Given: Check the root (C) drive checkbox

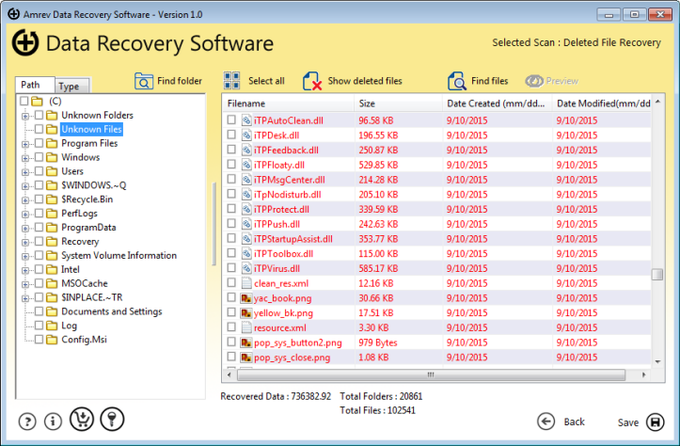Looking at the screenshot, I should pyautogui.click(x=24, y=101).
